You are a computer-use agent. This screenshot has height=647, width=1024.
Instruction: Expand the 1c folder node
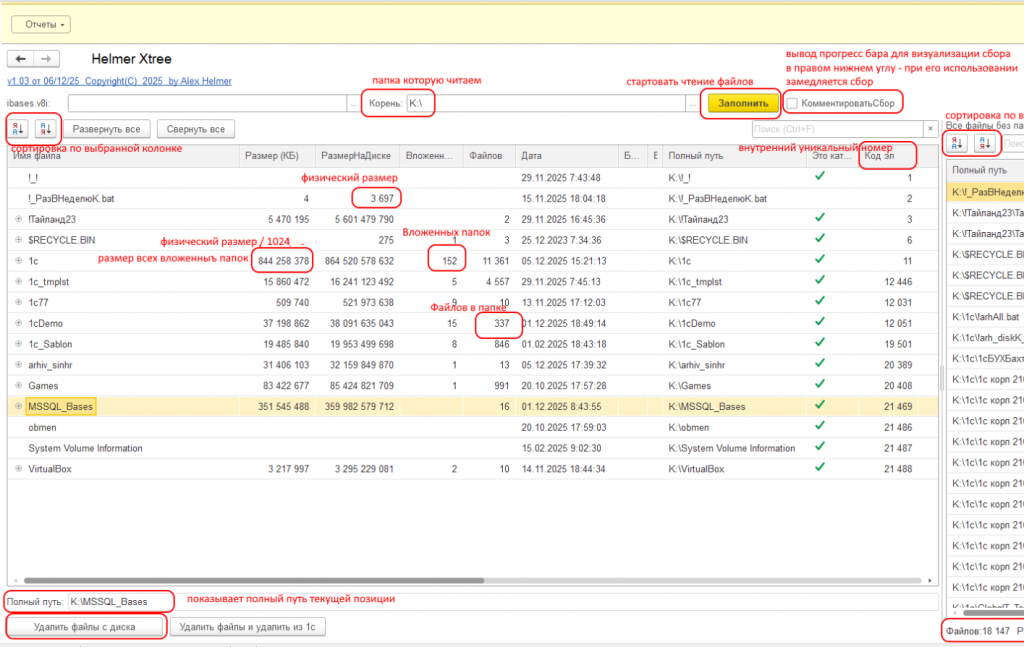pos(19,260)
